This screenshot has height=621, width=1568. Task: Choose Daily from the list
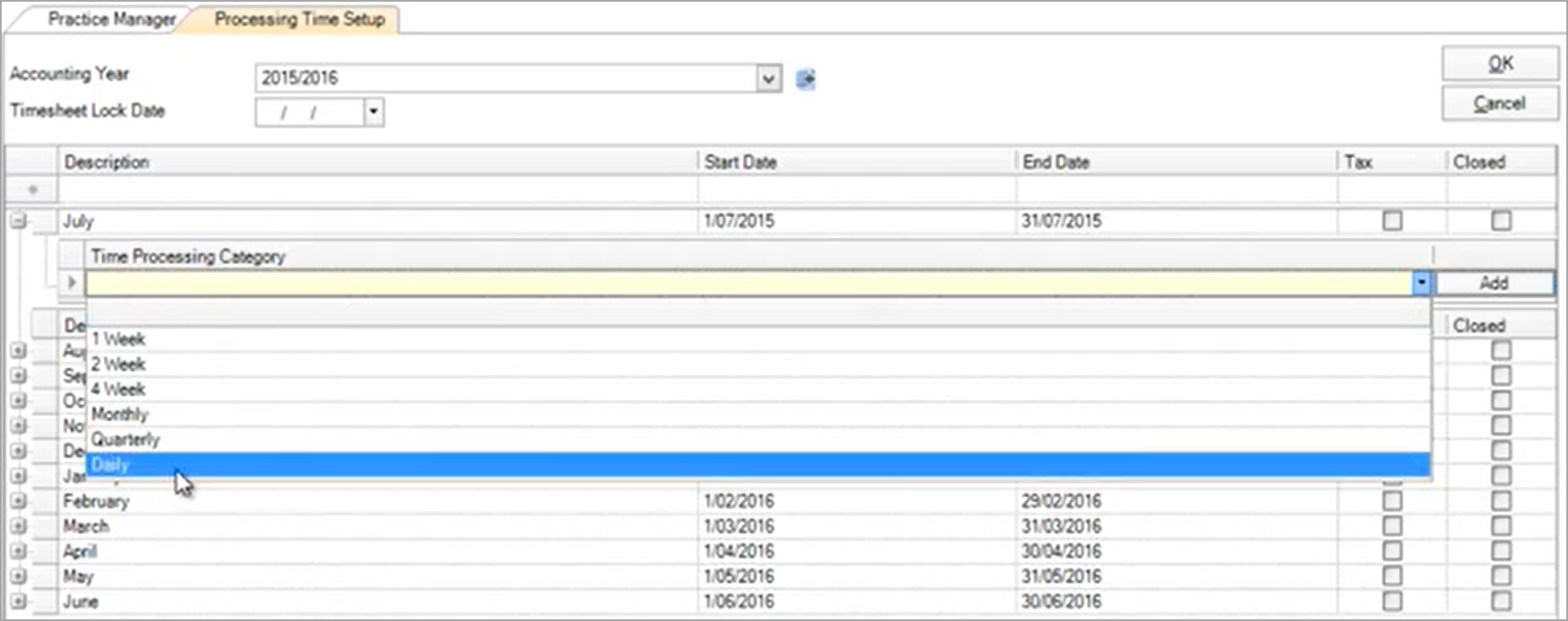(758, 465)
